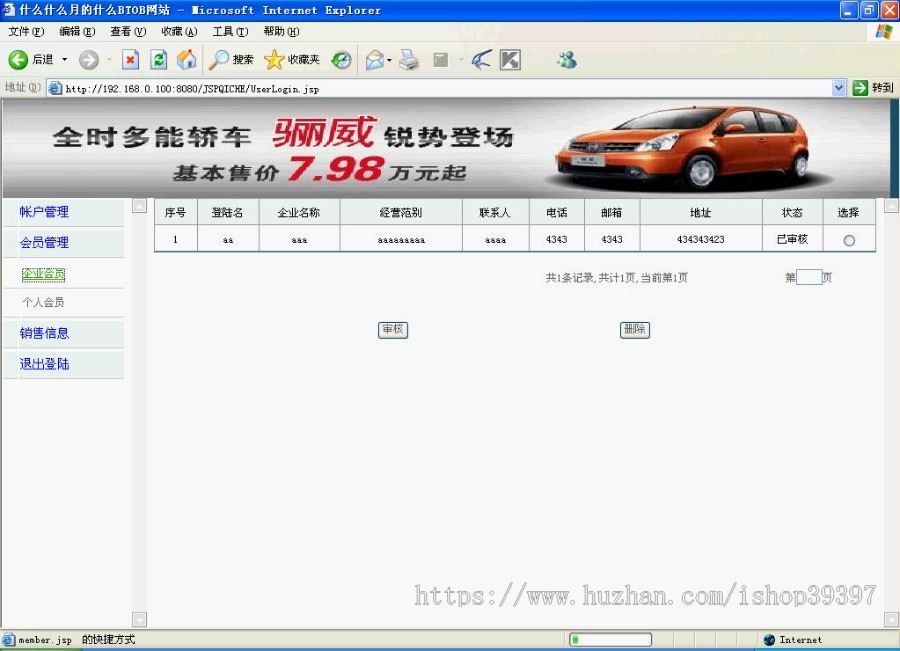Click the grey Forward arrow icon
The image size is (900, 651).
[89, 60]
